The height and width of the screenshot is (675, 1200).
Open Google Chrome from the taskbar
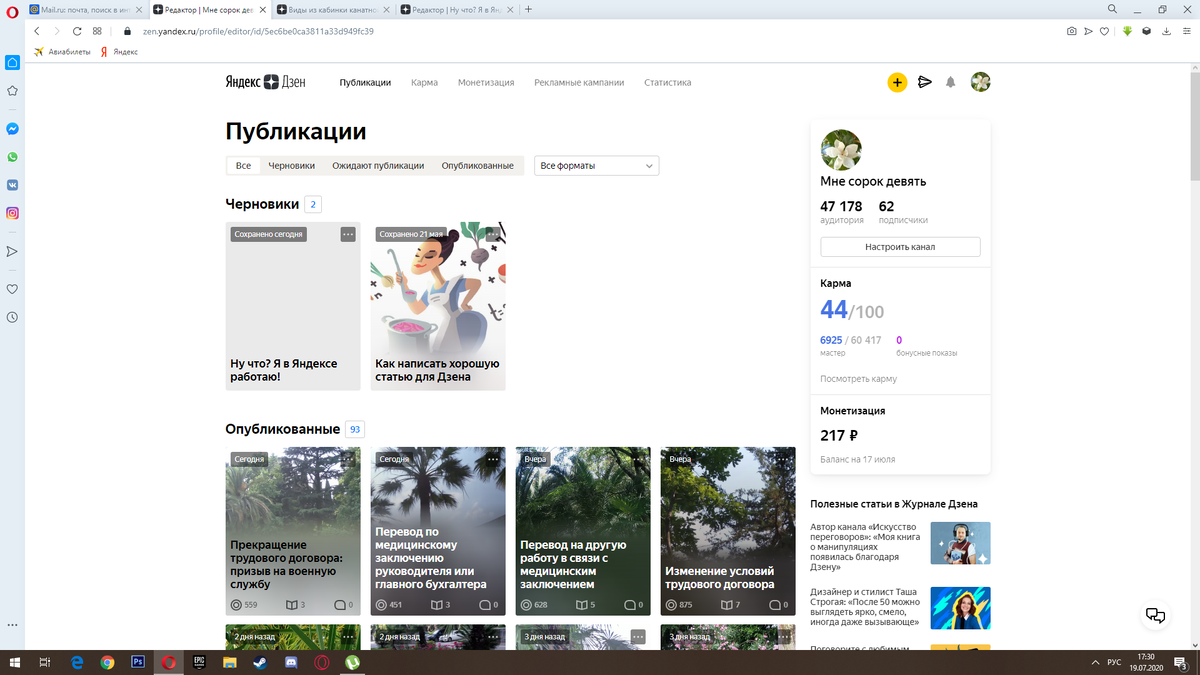(x=107, y=662)
